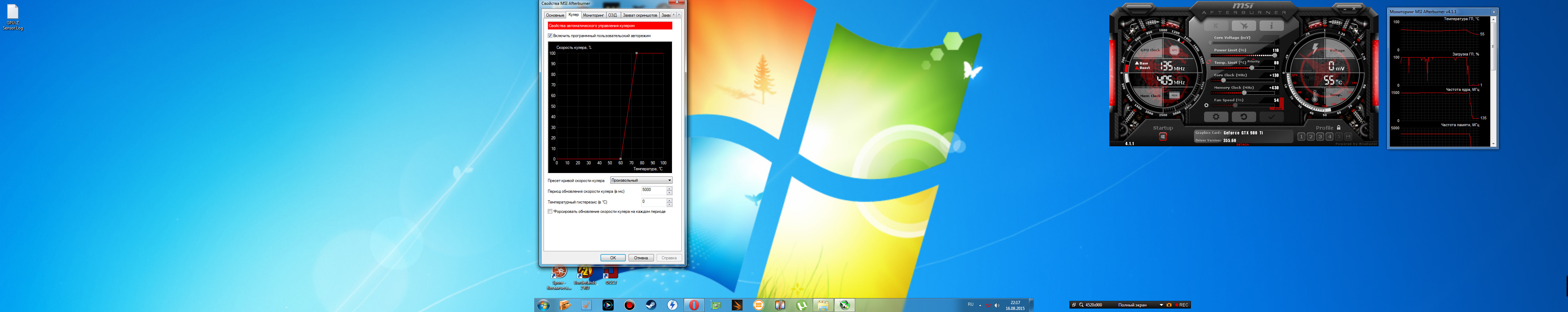Switch to the Основные tab
Image resolution: width=1568 pixels, height=312 pixels.
click(x=554, y=15)
